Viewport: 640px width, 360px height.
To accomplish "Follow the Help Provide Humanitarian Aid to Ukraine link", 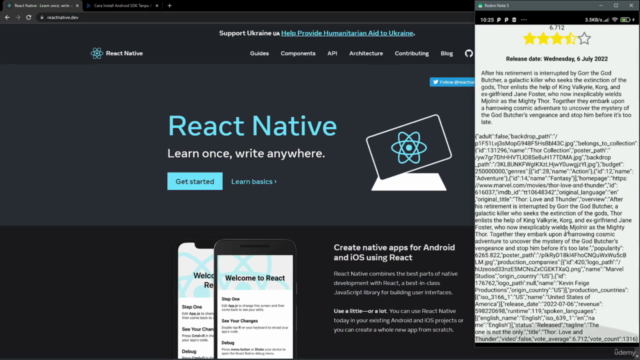I will (x=347, y=33).
